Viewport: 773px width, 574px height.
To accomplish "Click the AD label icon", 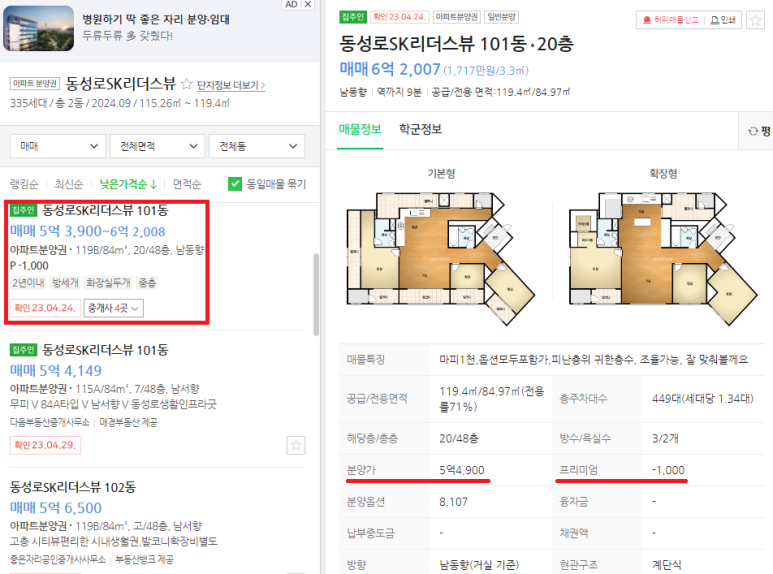I will (291, 4).
